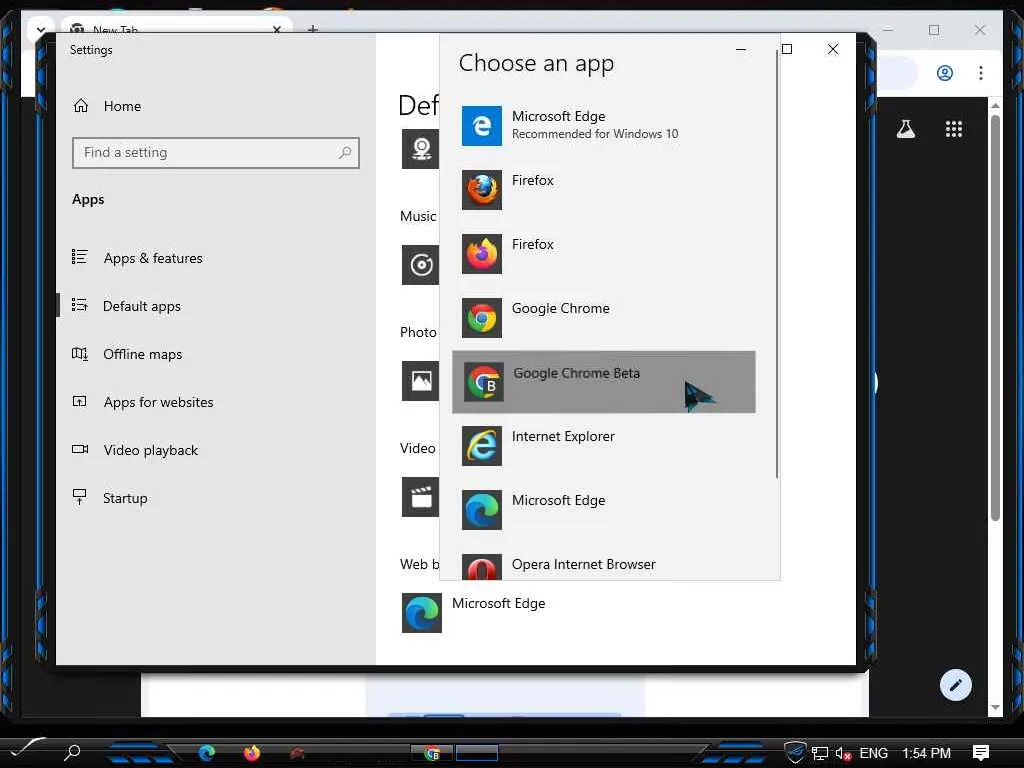This screenshot has height=768, width=1024.
Task: Click the Video player default app icon
Action: 421,497
